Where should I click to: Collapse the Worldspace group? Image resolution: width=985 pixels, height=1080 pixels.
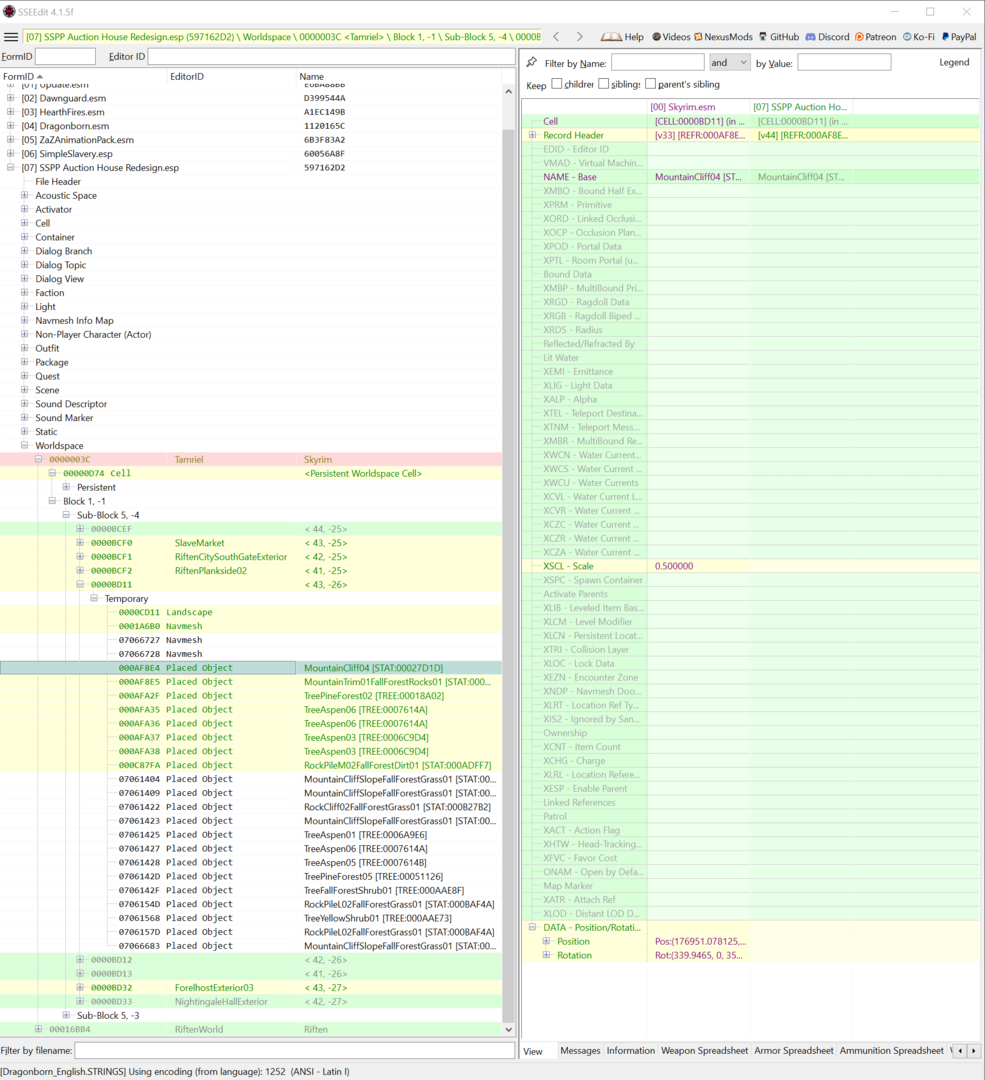point(24,446)
